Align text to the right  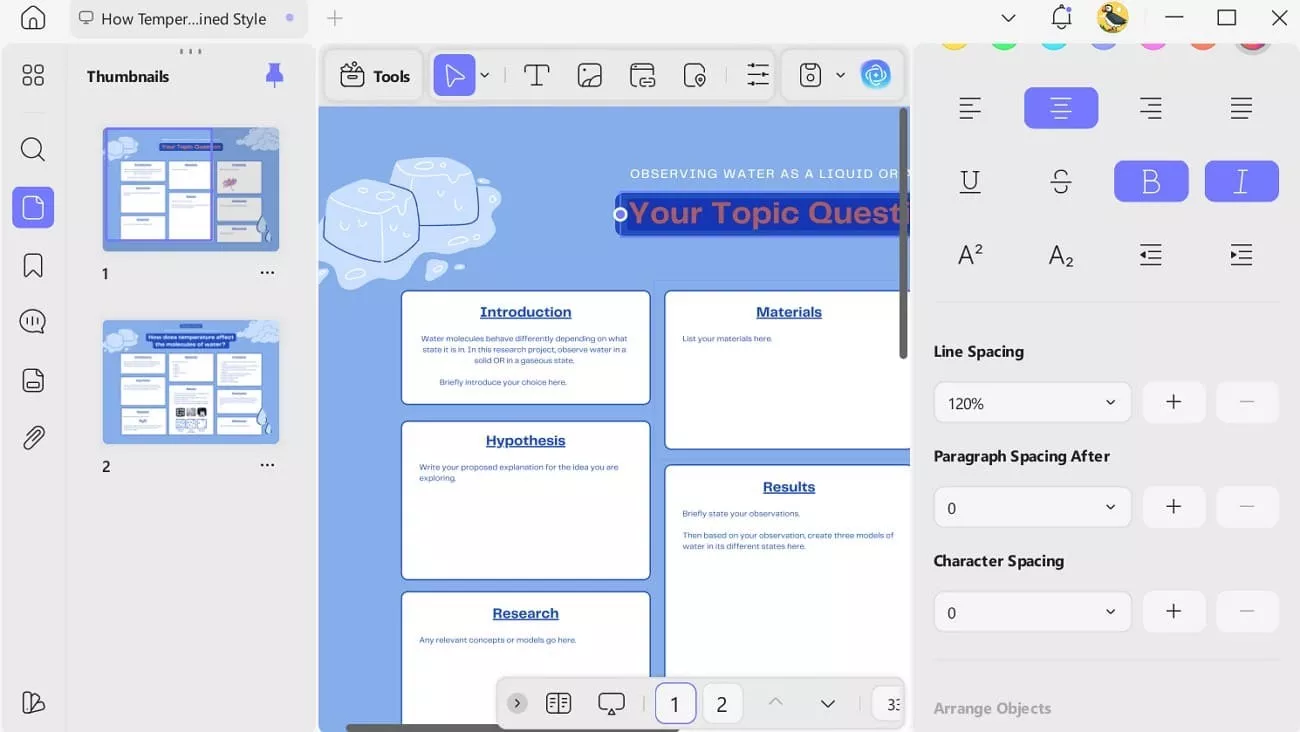(x=1151, y=108)
